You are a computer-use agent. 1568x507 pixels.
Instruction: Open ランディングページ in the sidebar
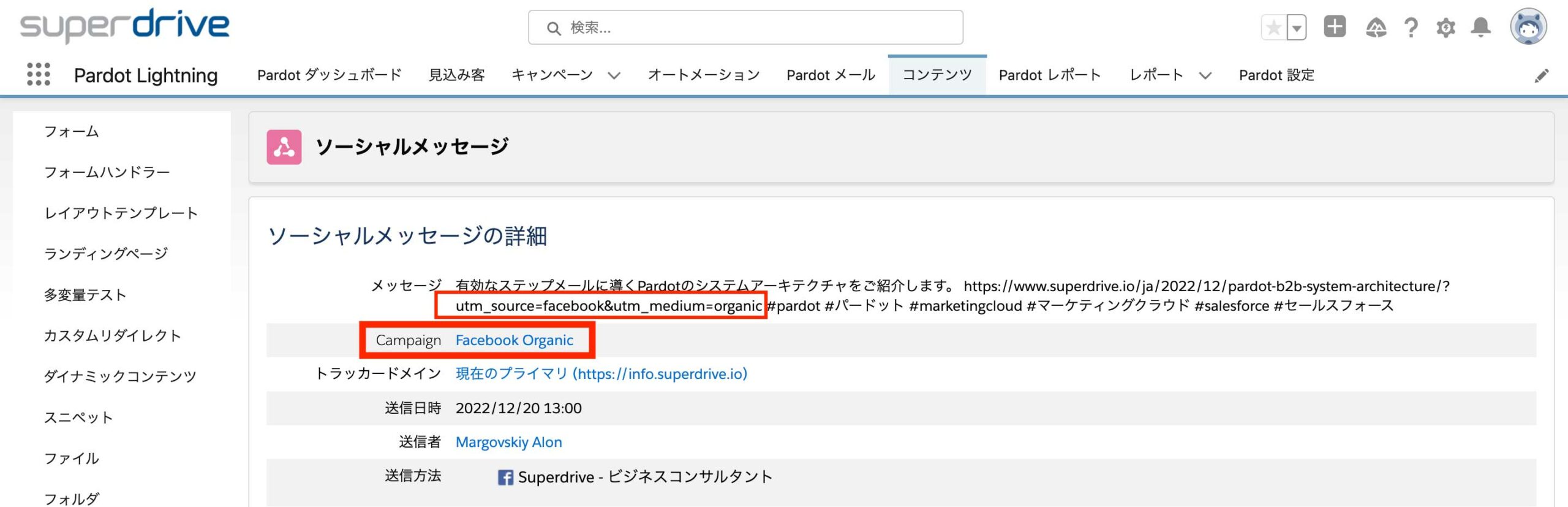[106, 254]
